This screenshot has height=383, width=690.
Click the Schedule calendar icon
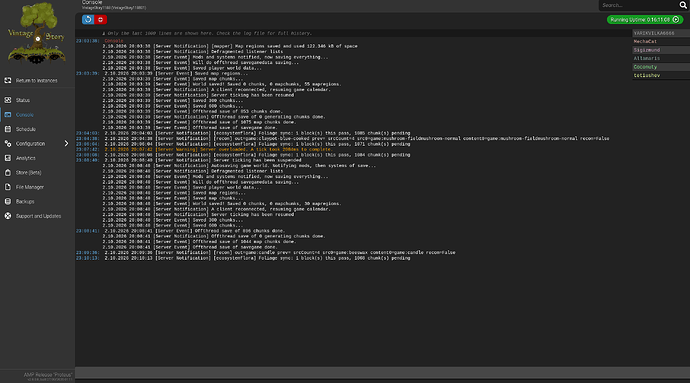click(8, 129)
